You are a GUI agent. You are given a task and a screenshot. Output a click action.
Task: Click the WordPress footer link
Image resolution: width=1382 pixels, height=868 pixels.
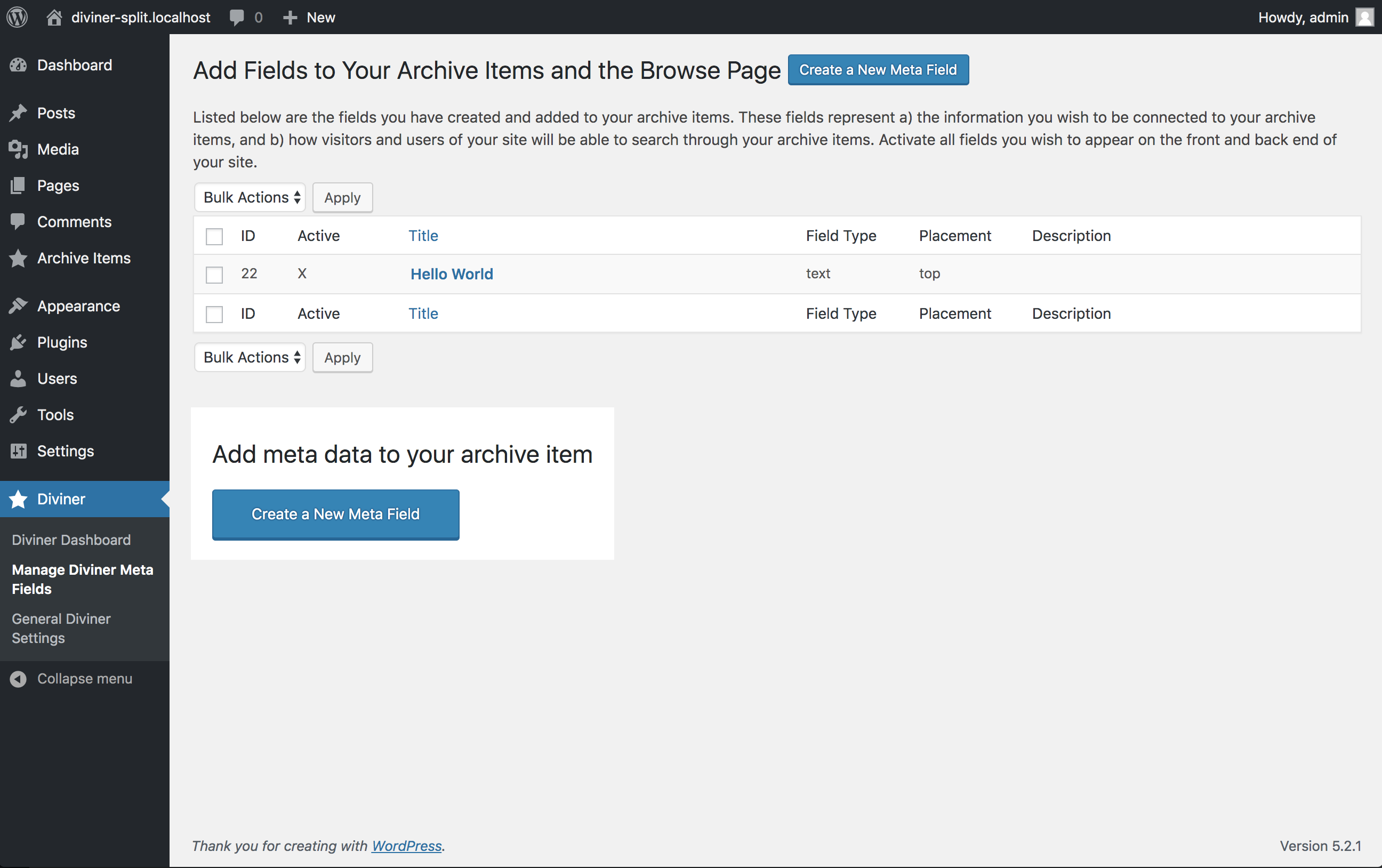tap(407, 846)
